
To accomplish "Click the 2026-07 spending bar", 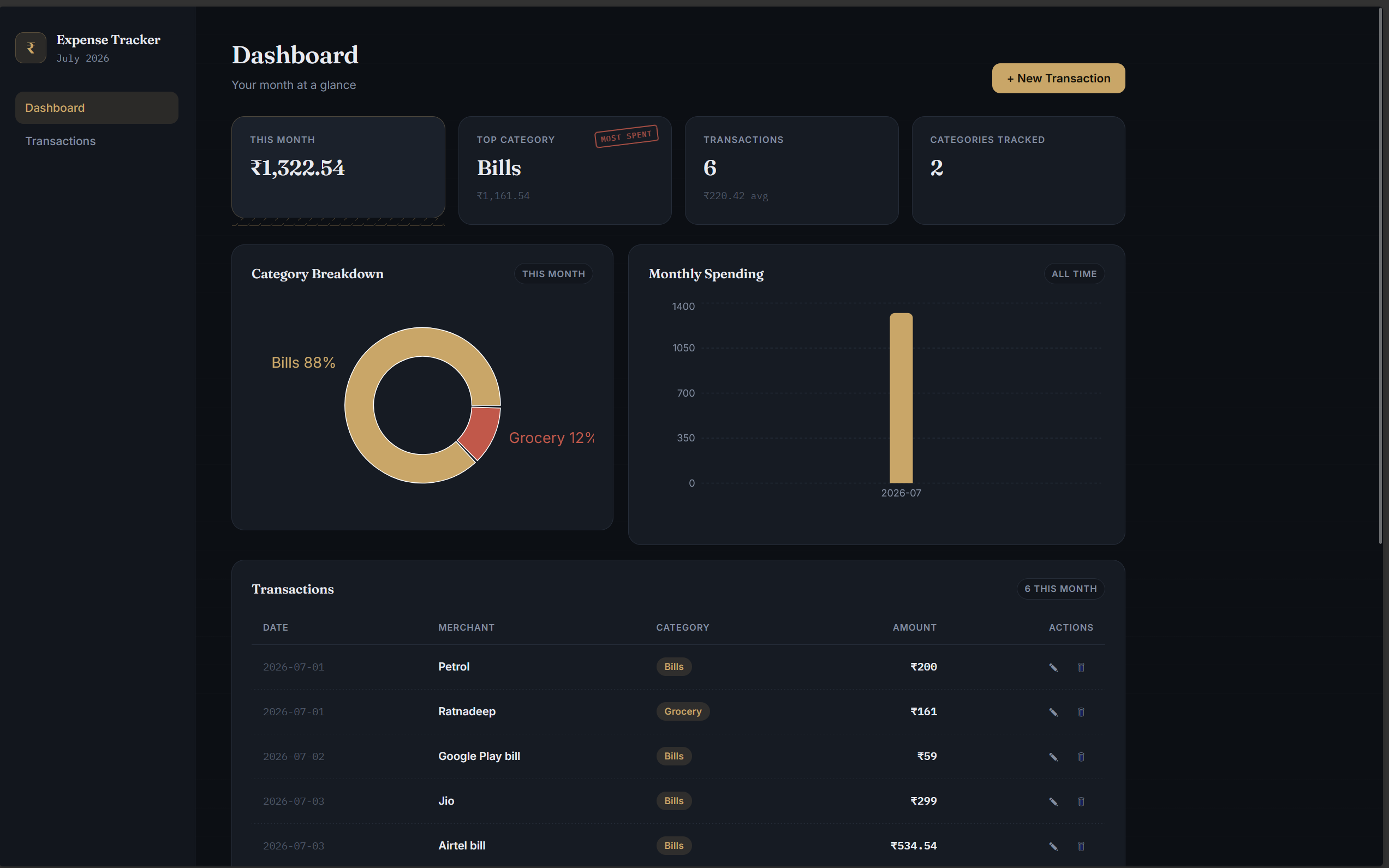I will [x=901, y=398].
